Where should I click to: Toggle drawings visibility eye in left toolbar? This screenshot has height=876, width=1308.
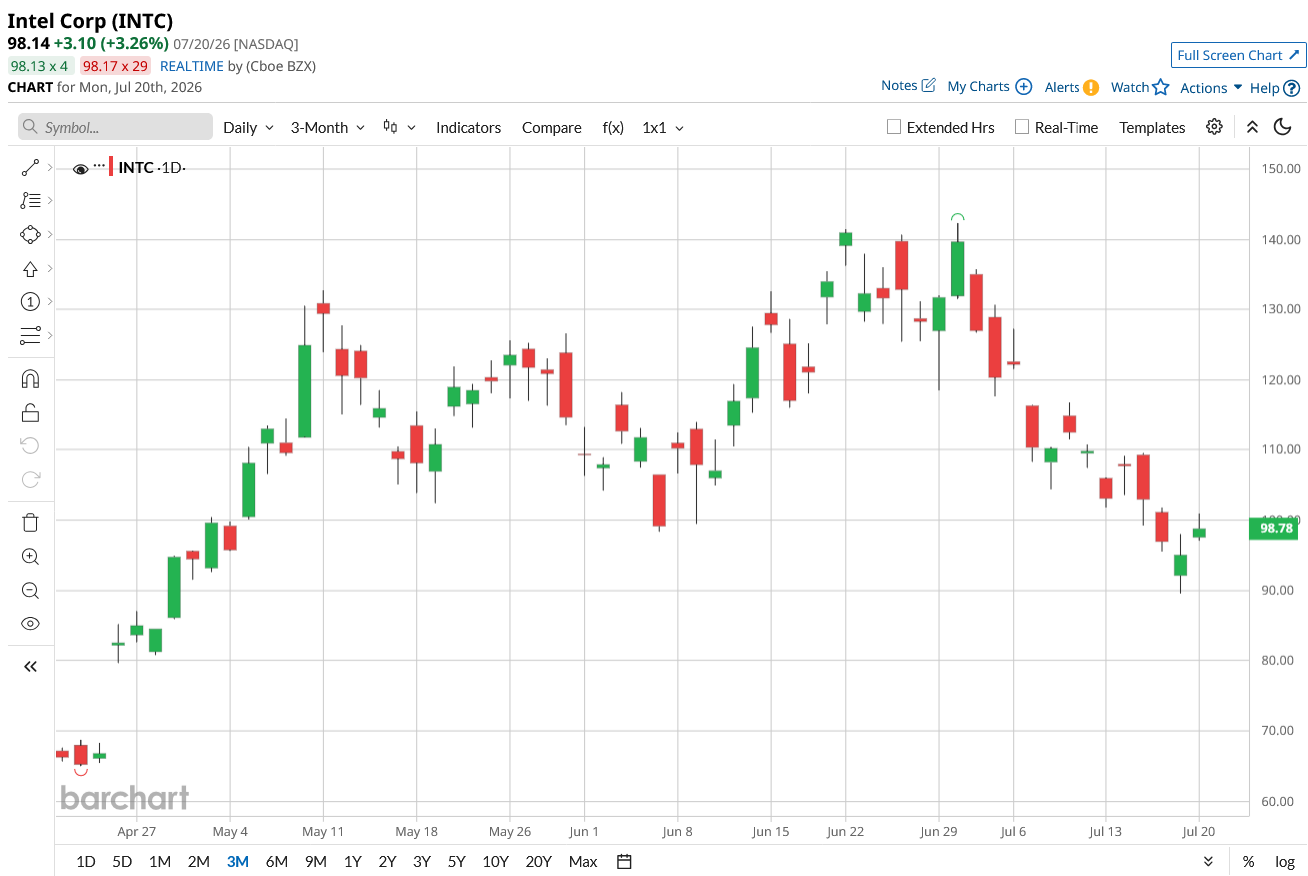(x=30, y=624)
